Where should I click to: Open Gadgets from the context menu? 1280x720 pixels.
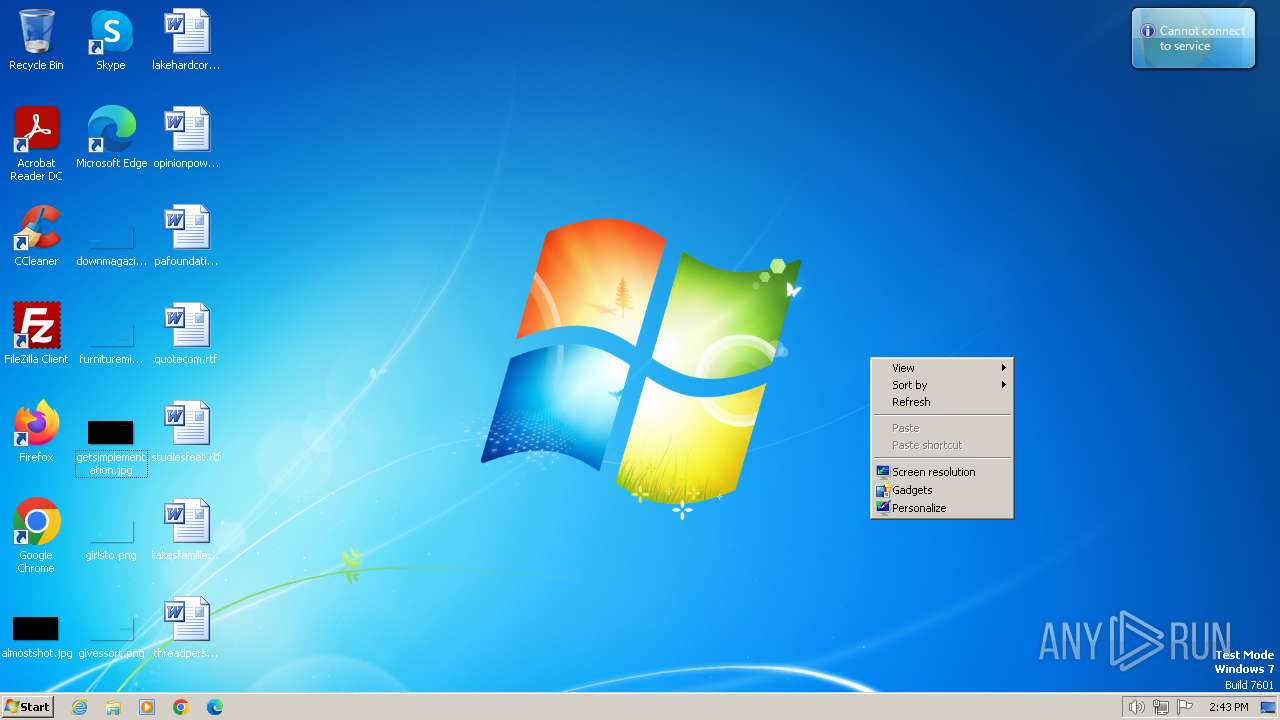point(942,490)
